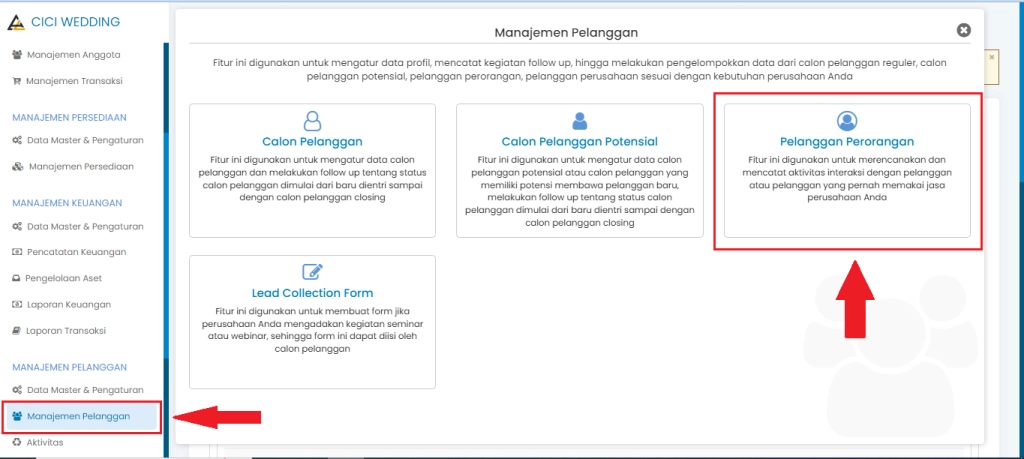Open Data Master & Pengaturan under Manajemen Persediaan
Image resolution: width=1024 pixels, height=459 pixels.
(86, 140)
